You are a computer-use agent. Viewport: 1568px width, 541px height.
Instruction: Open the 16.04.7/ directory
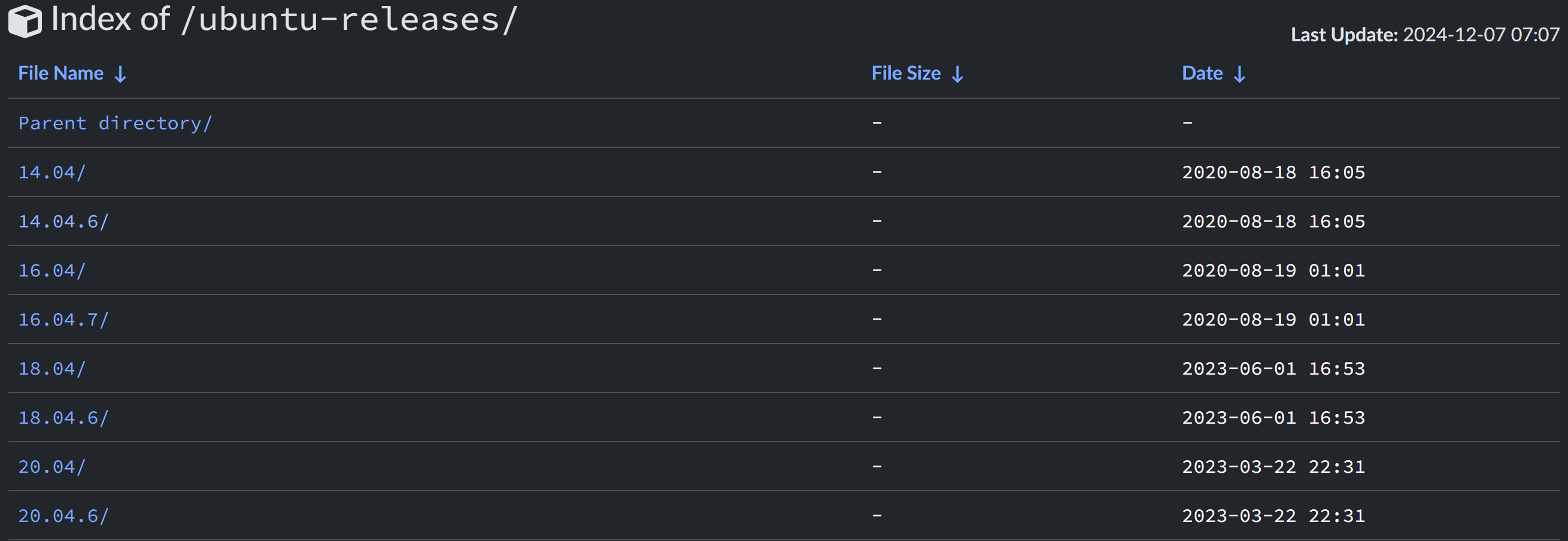[63, 320]
